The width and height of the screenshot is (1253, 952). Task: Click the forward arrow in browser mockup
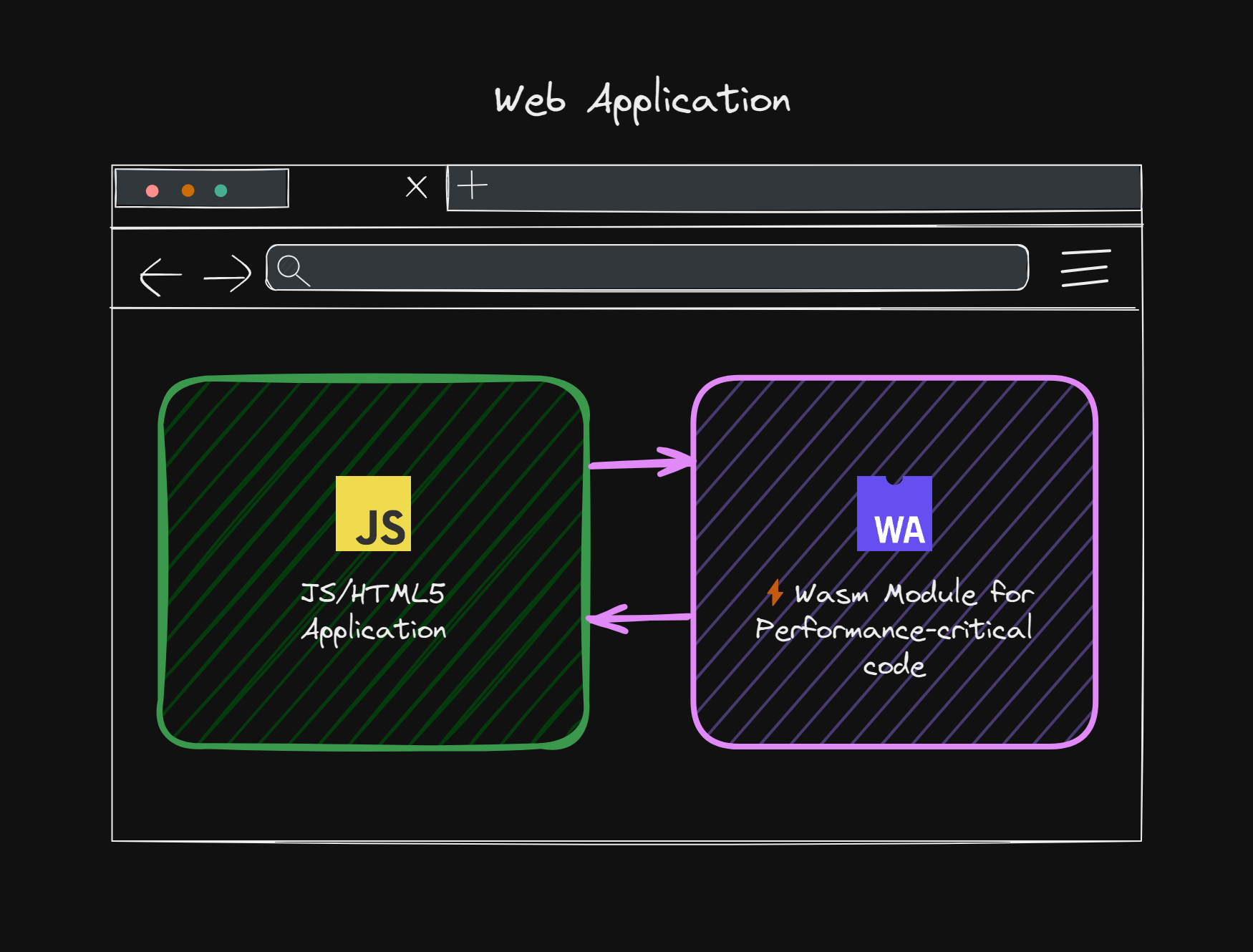(228, 274)
